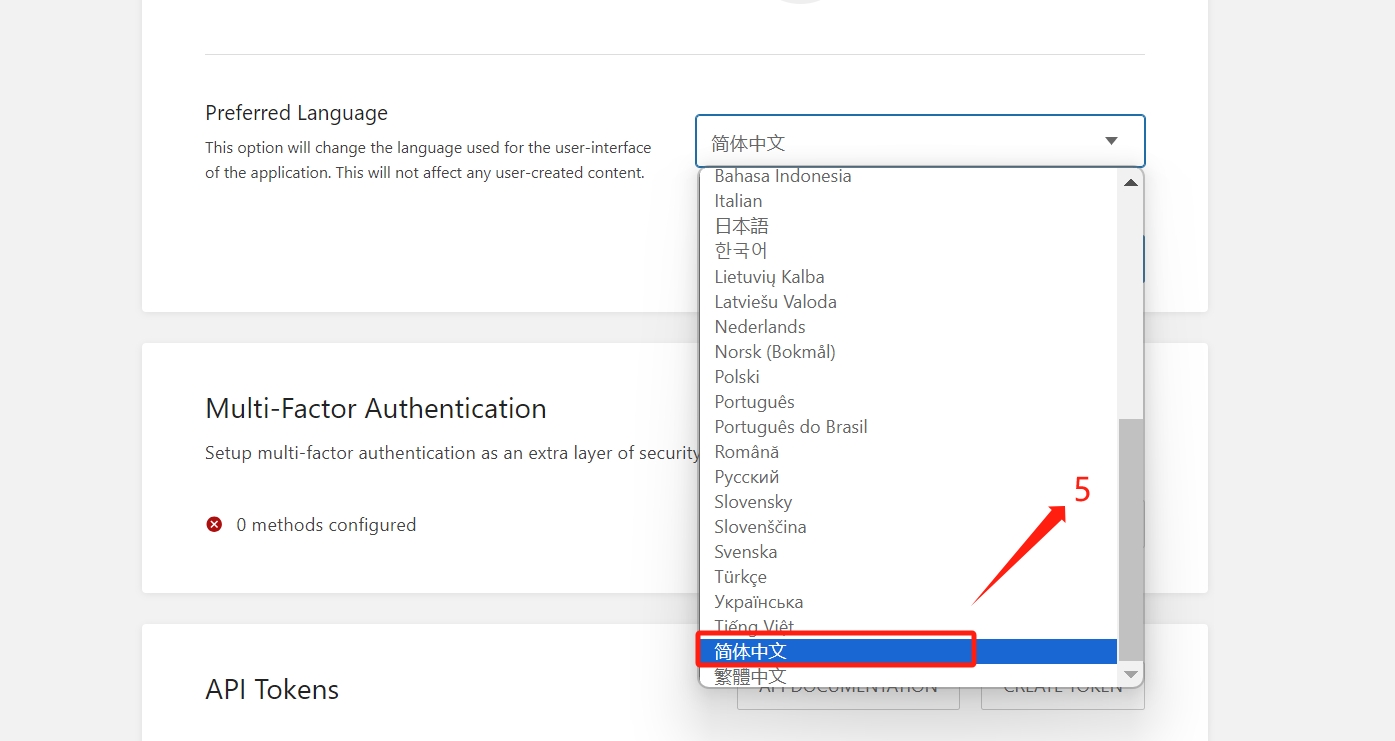Pick Slovenščina from the language list

coord(908,526)
